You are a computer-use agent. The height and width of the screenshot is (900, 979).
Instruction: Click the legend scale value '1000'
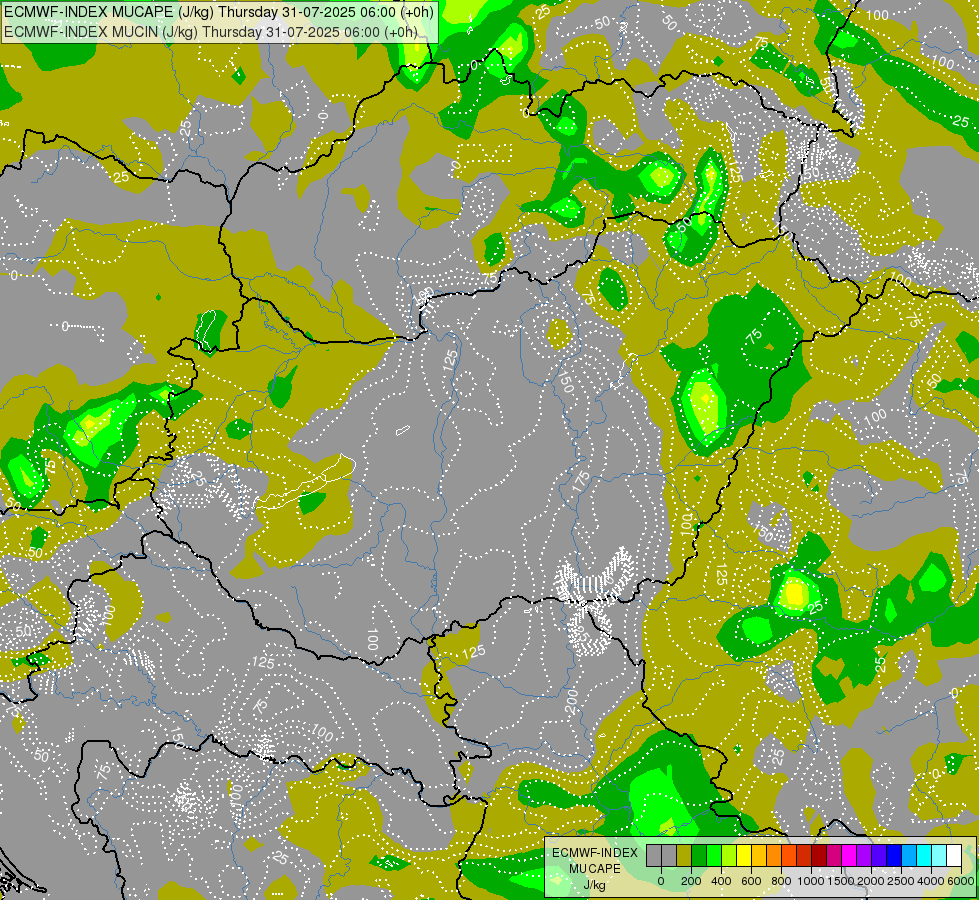coord(811,881)
